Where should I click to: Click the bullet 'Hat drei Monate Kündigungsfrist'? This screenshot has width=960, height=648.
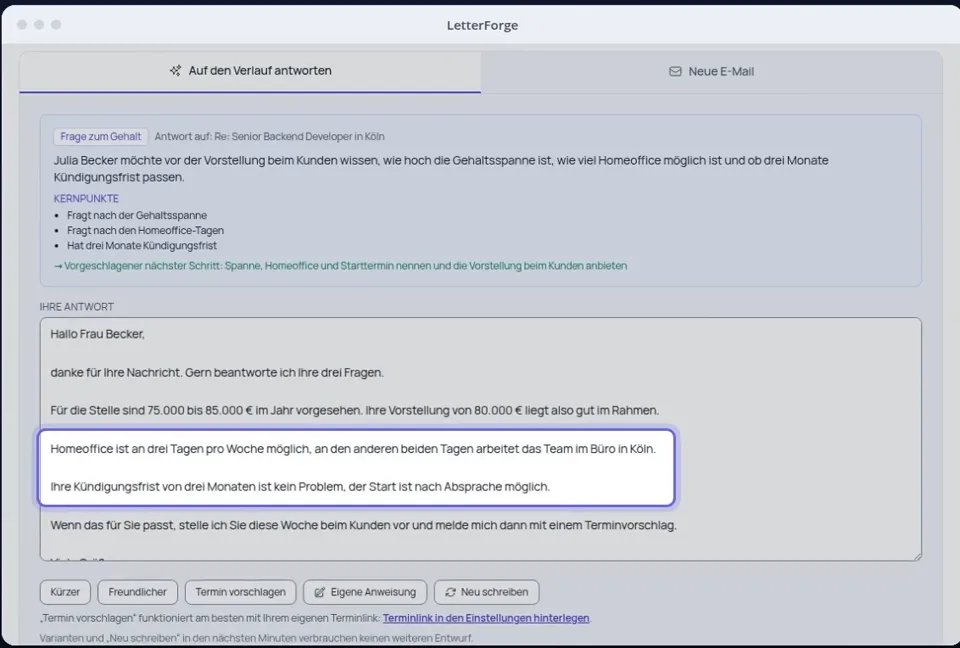tap(142, 246)
